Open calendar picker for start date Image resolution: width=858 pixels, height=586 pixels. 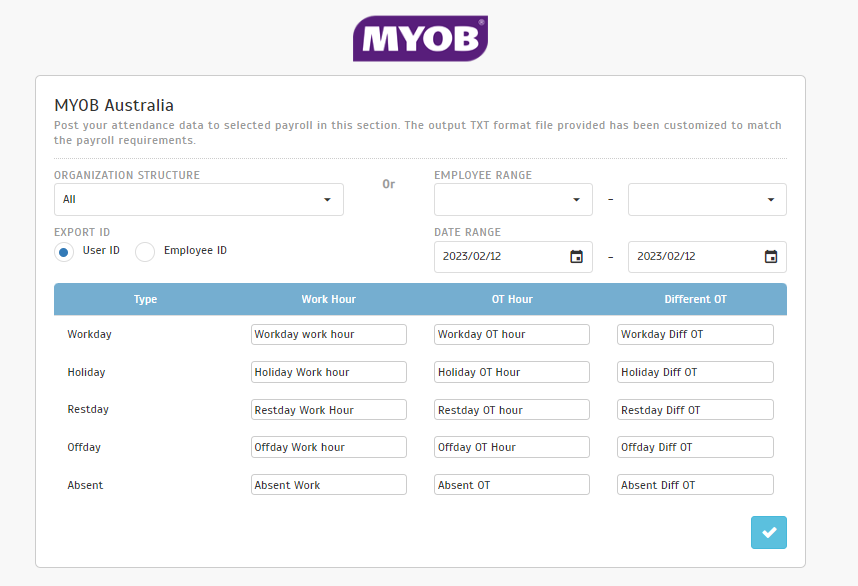576,257
